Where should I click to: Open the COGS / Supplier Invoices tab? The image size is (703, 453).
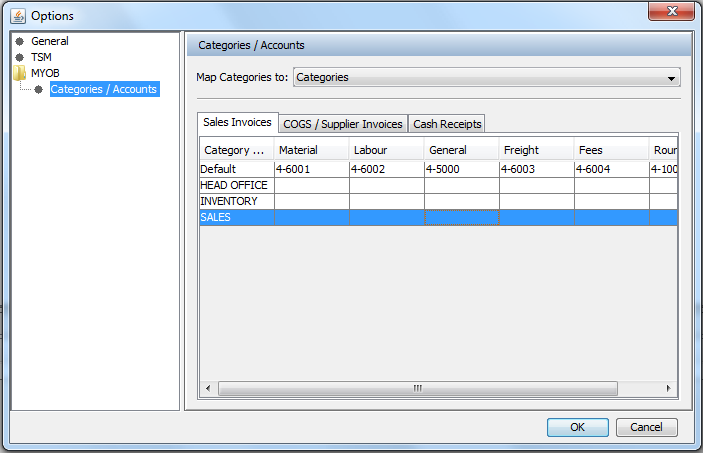coord(343,124)
